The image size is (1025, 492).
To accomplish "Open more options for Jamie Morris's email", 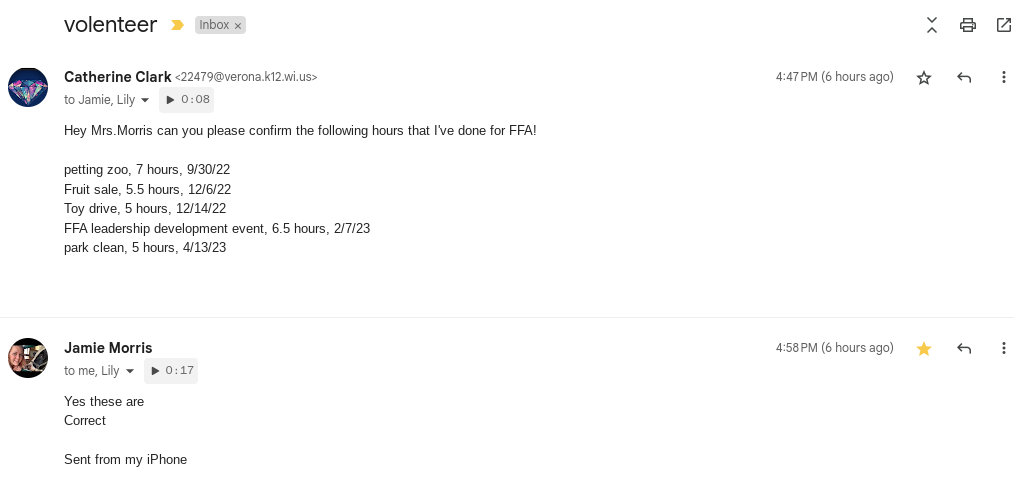I will 1003,349.
